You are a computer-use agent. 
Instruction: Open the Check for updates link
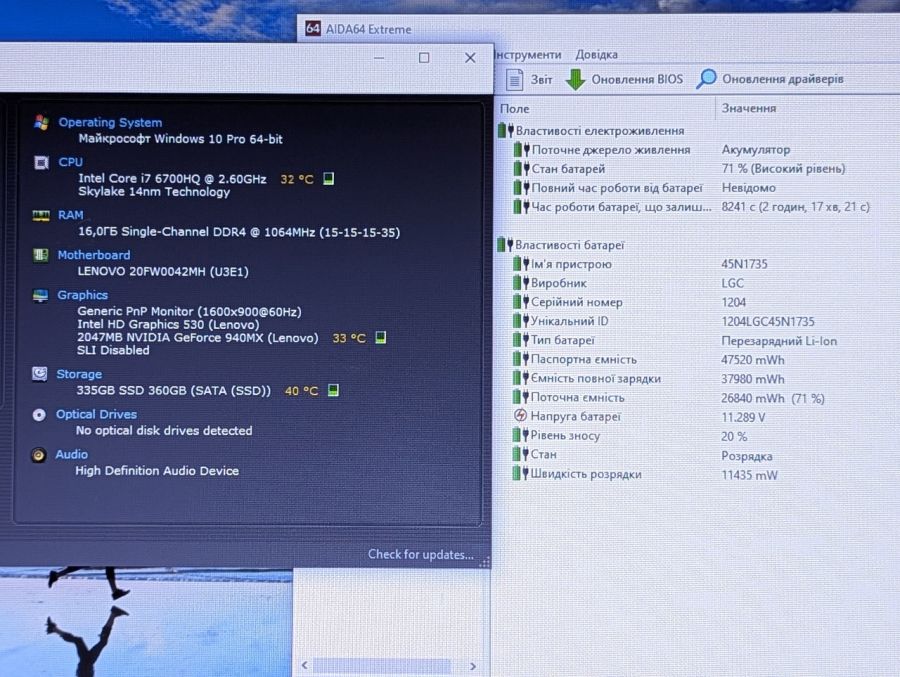tap(421, 555)
